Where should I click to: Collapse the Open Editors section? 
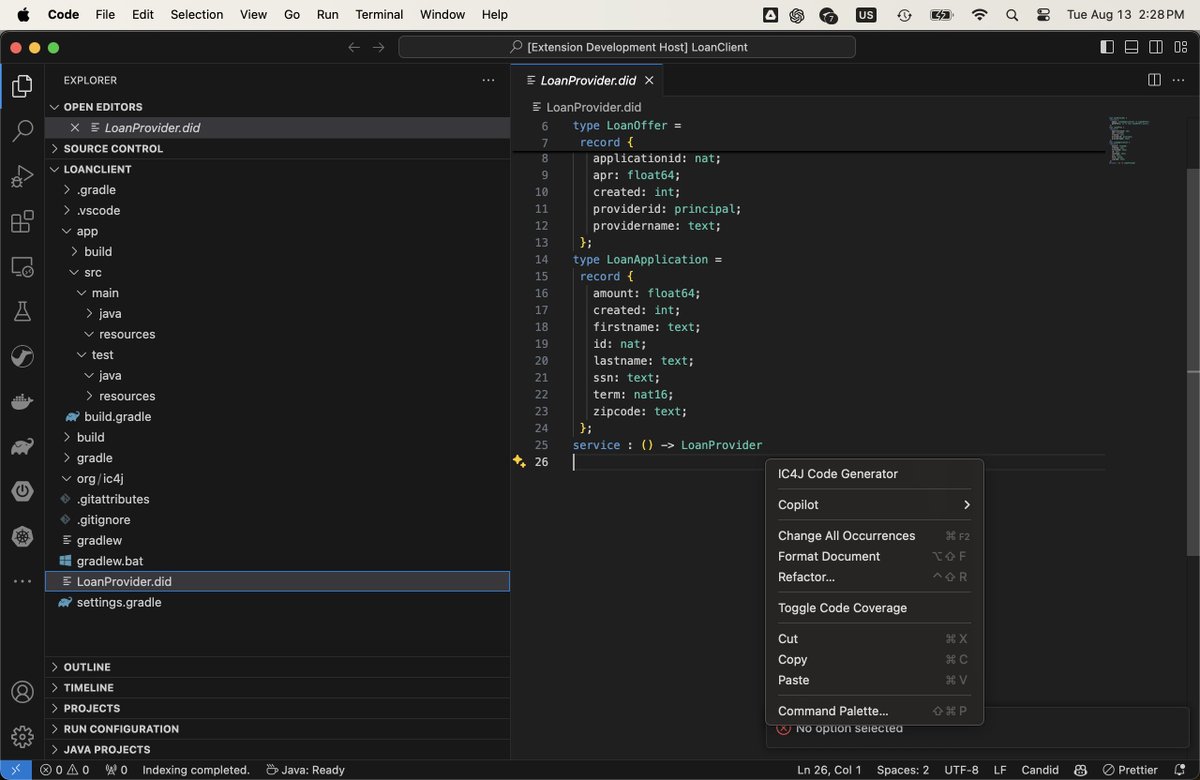(277, 107)
